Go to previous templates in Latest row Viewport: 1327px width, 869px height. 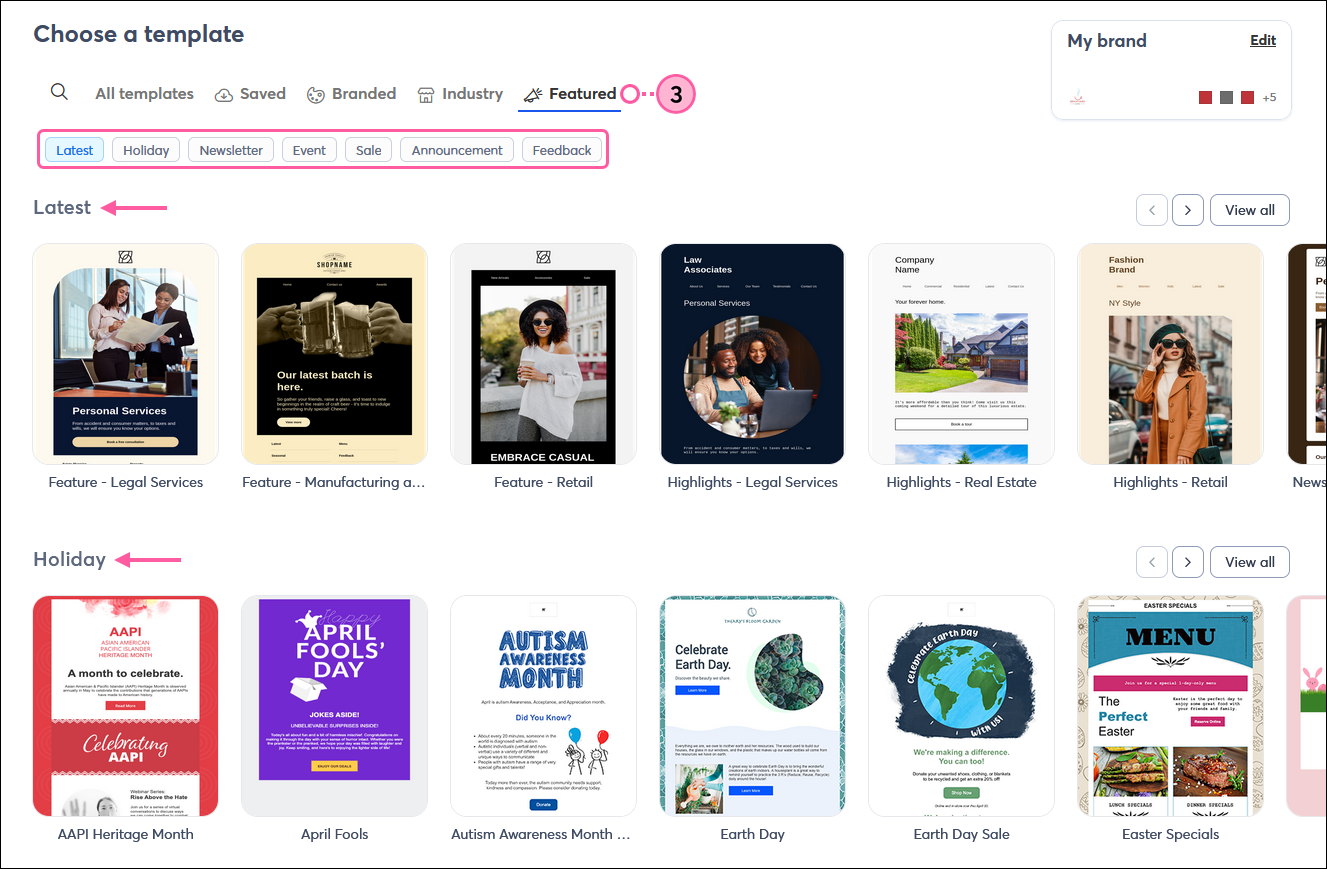tap(1152, 210)
